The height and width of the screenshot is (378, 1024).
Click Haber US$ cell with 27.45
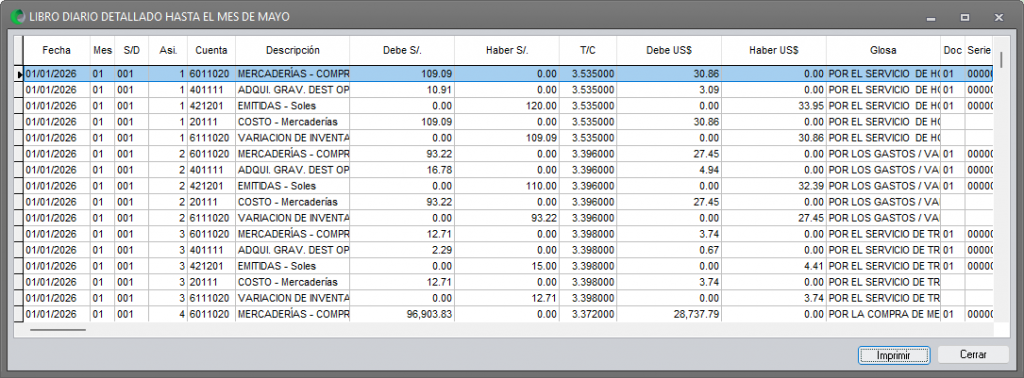pyautogui.click(x=774, y=218)
